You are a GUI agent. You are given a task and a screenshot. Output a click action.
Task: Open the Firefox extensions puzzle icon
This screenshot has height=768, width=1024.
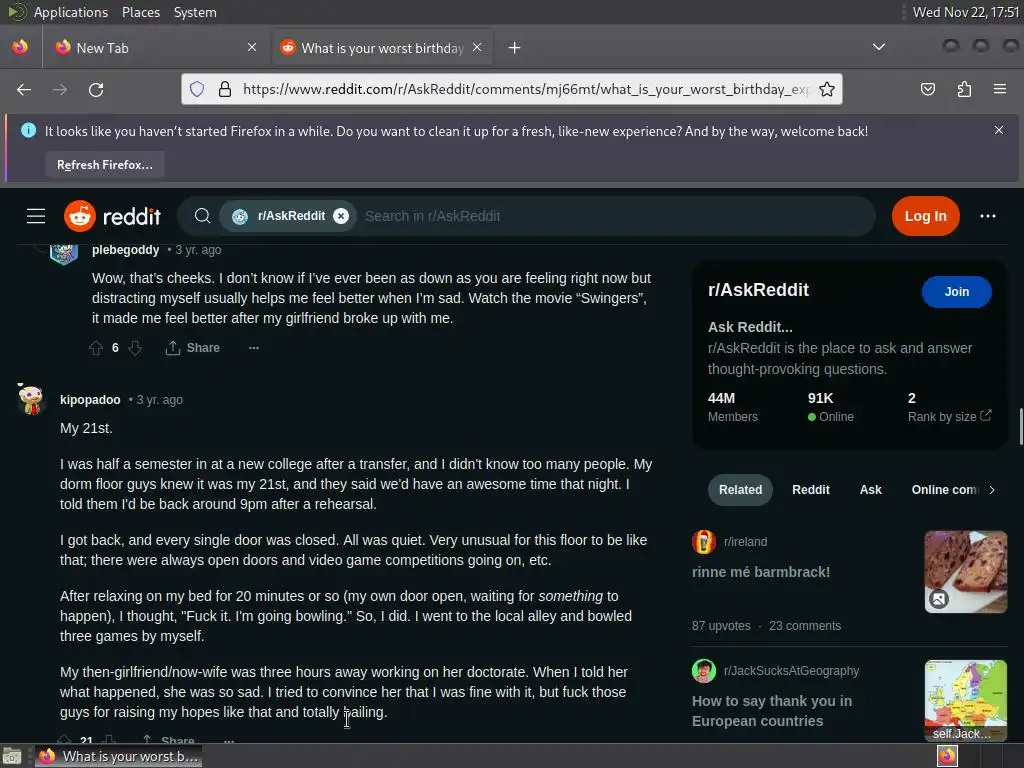(964, 89)
